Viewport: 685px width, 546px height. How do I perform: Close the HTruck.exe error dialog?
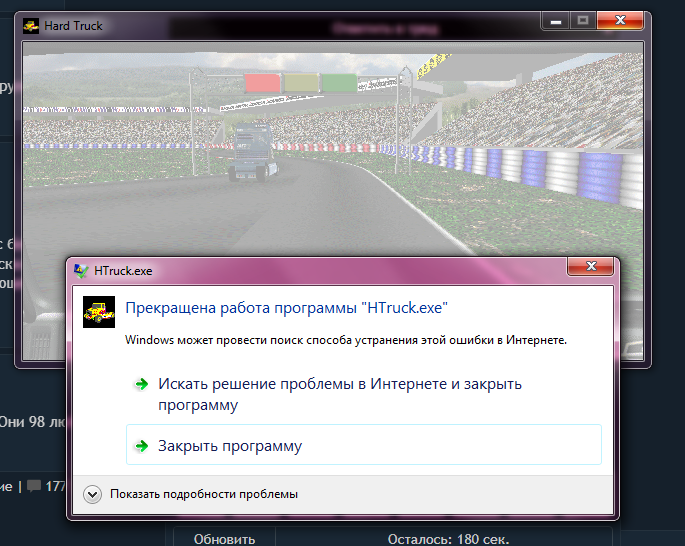590,266
